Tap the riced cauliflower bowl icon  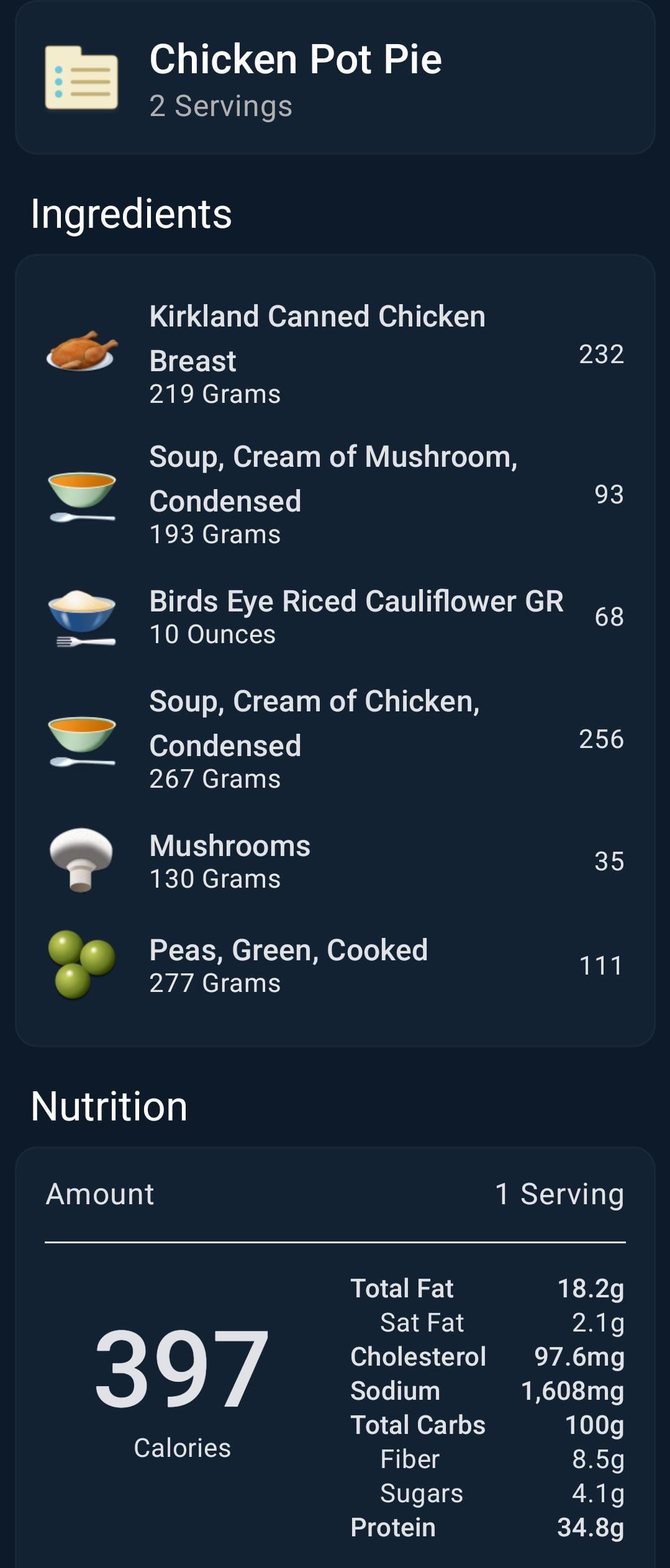point(82,617)
